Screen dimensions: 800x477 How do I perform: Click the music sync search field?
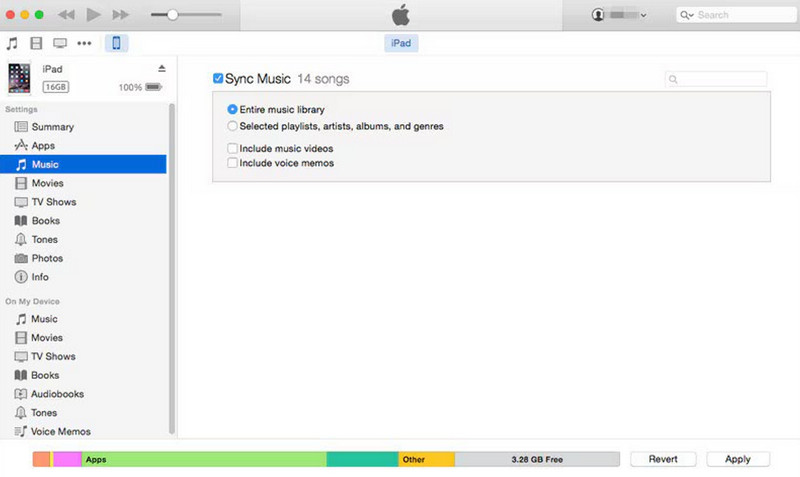716,79
